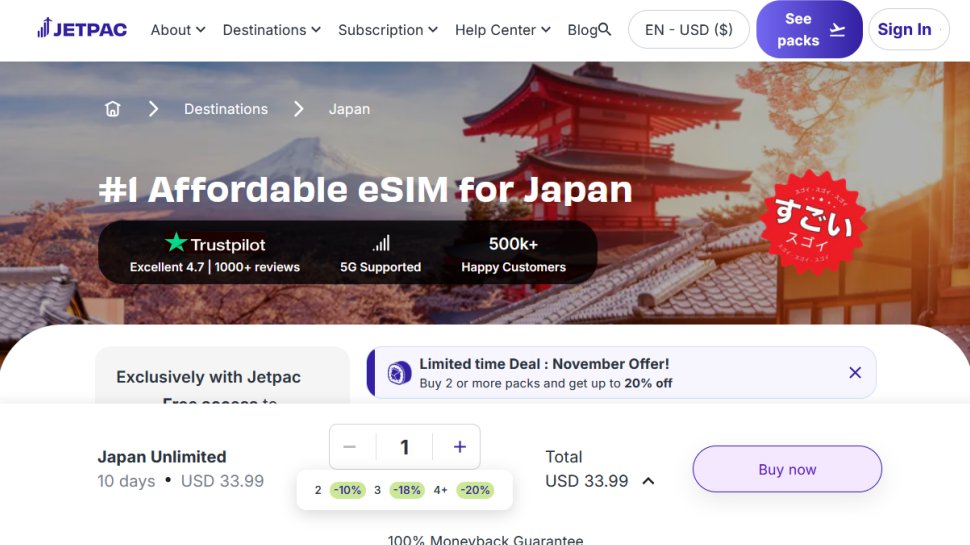Click the Buy now button
Screen dimensions: 970x545
point(787,469)
